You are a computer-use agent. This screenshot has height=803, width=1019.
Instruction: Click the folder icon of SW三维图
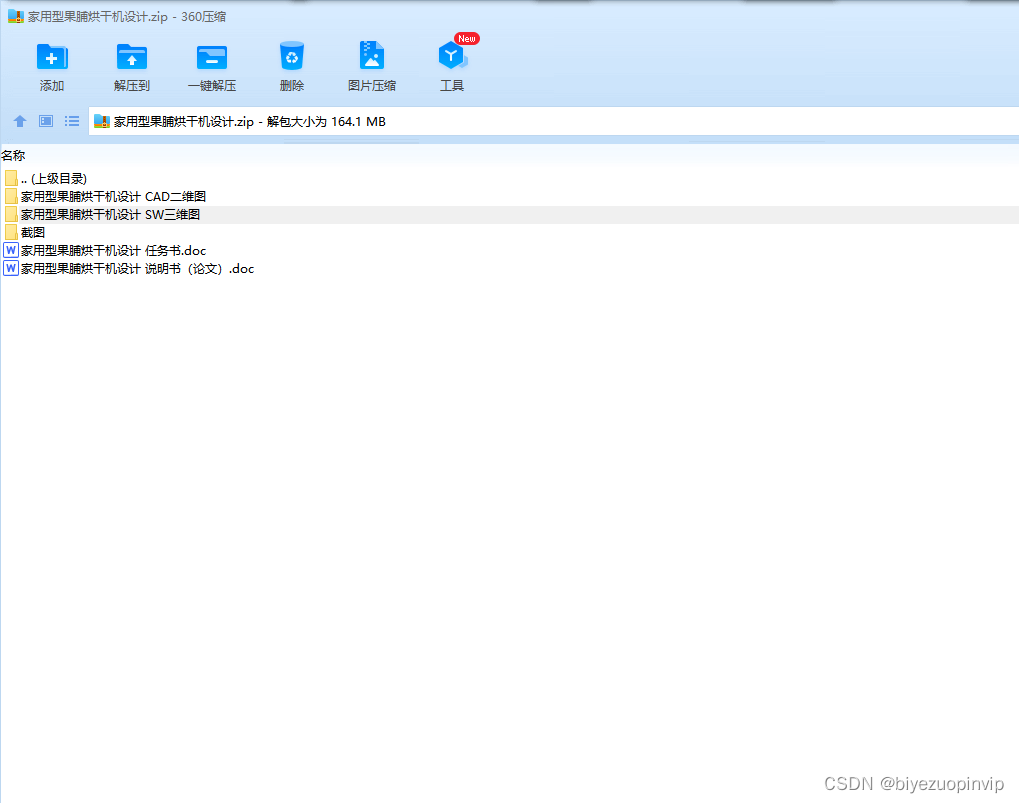tap(11, 214)
